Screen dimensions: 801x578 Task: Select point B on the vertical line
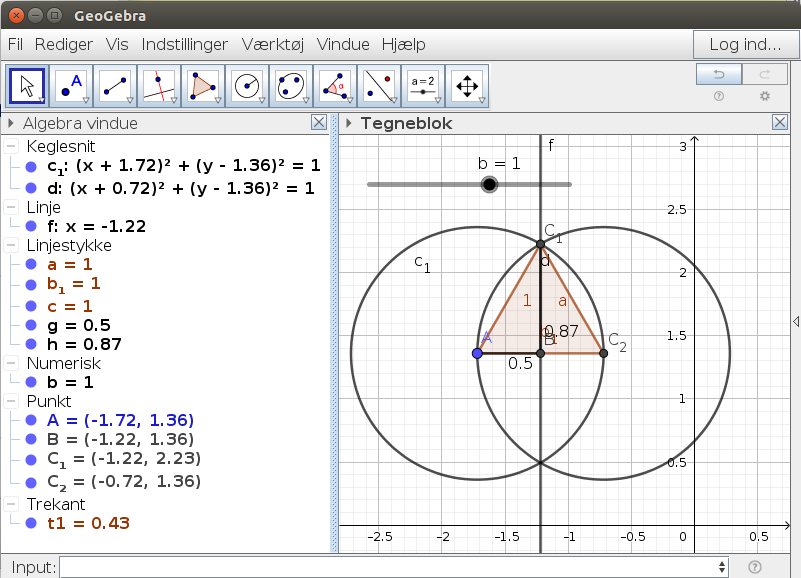tap(540, 353)
